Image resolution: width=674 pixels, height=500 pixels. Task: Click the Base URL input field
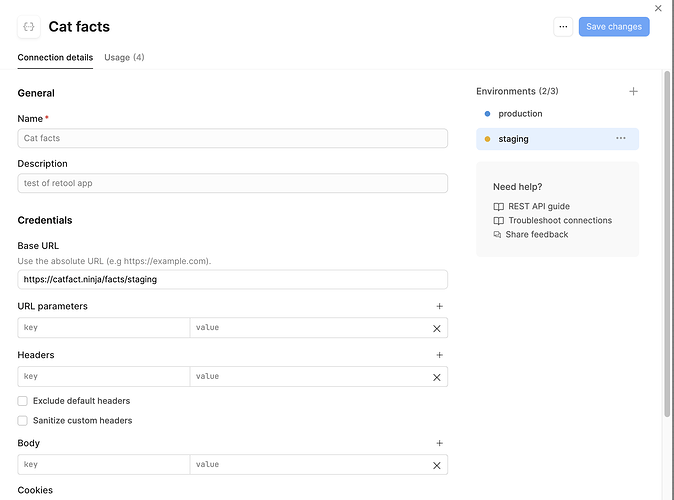(x=233, y=279)
